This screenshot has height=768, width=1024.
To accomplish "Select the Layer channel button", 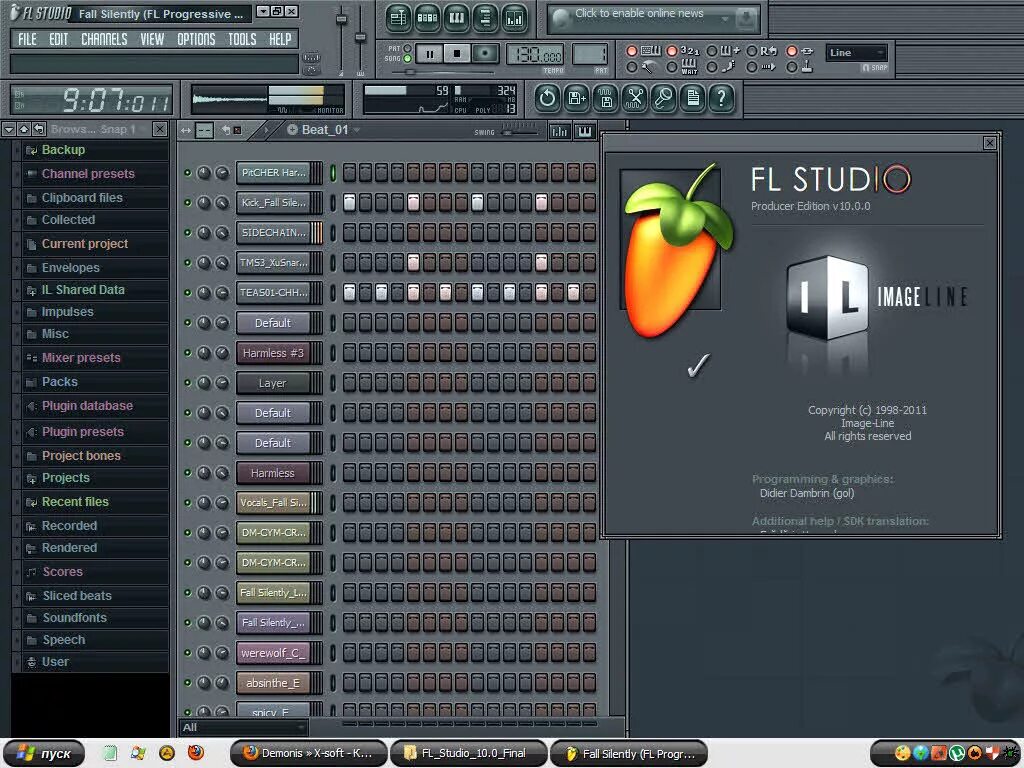I will (x=274, y=383).
